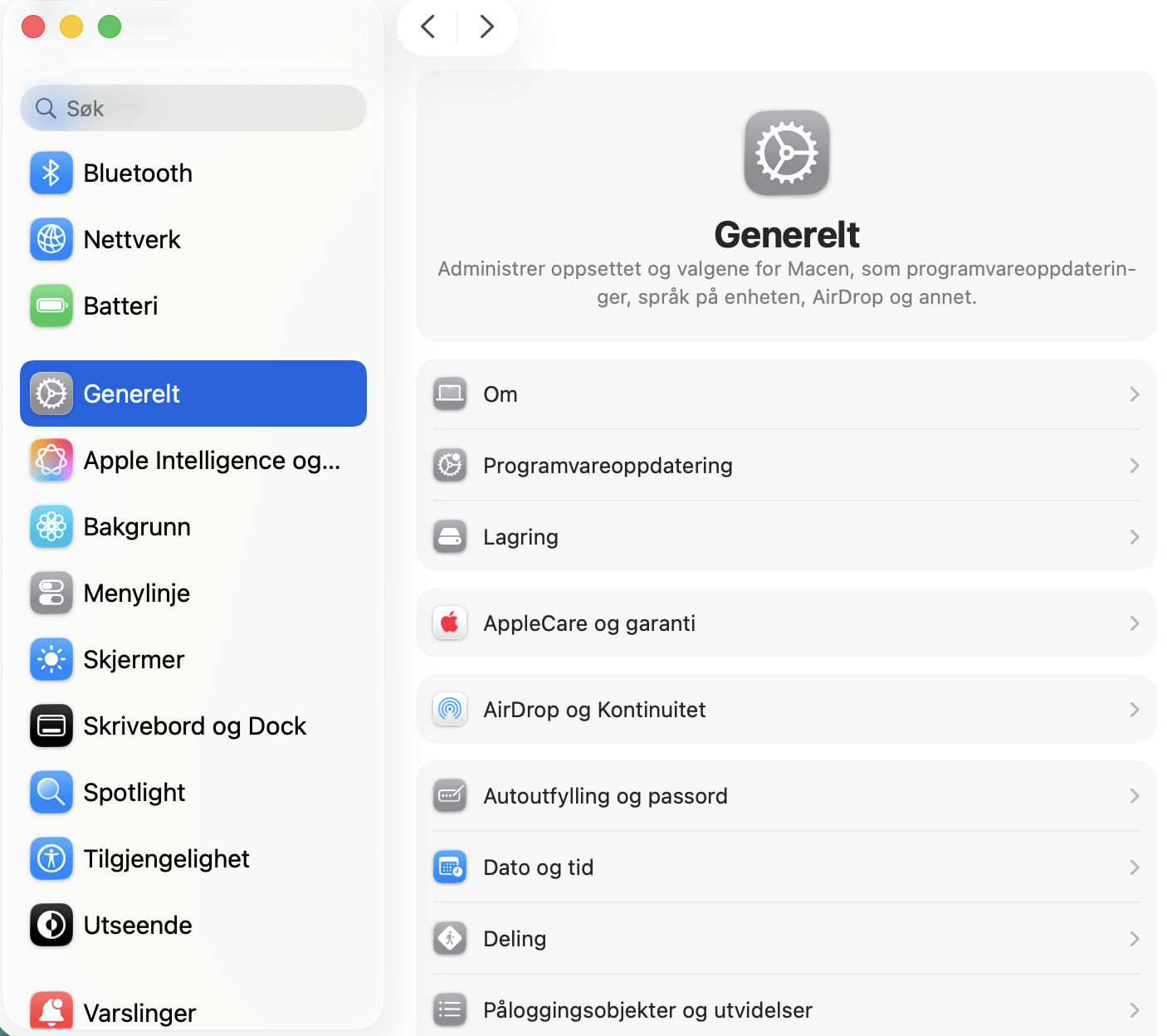Select Spotlight label in sidebar
The width and height of the screenshot is (1167, 1036).
(x=134, y=793)
